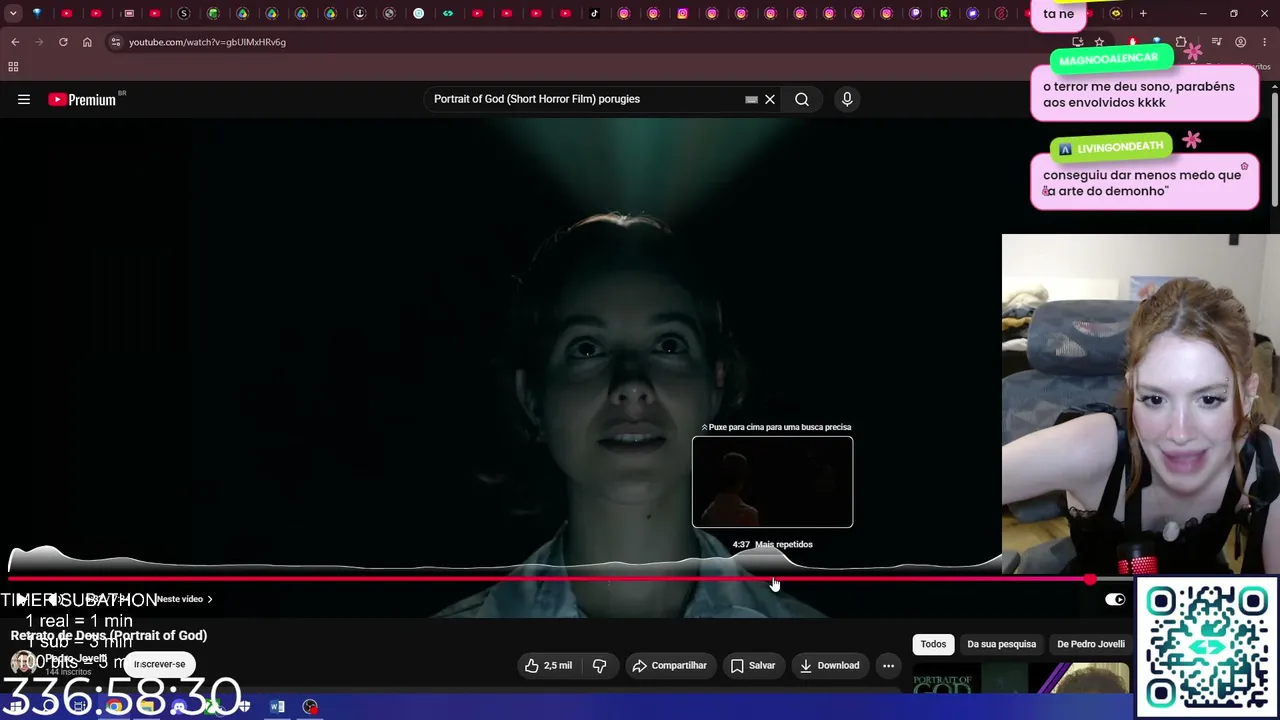Open the on-screen keyboard in search box

[751, 99]
